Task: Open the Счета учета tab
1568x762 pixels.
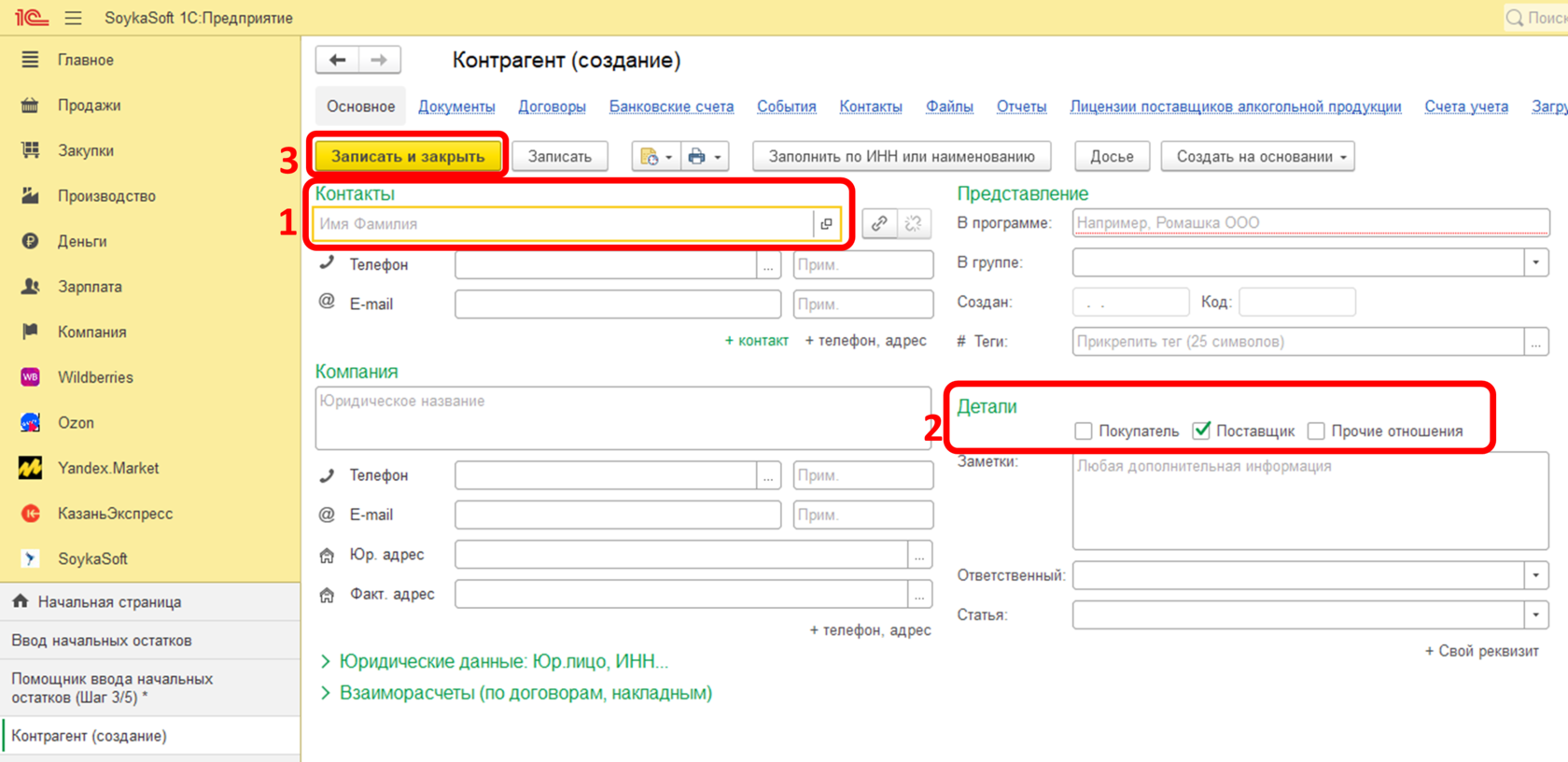Action: (x=1466, y=106)
